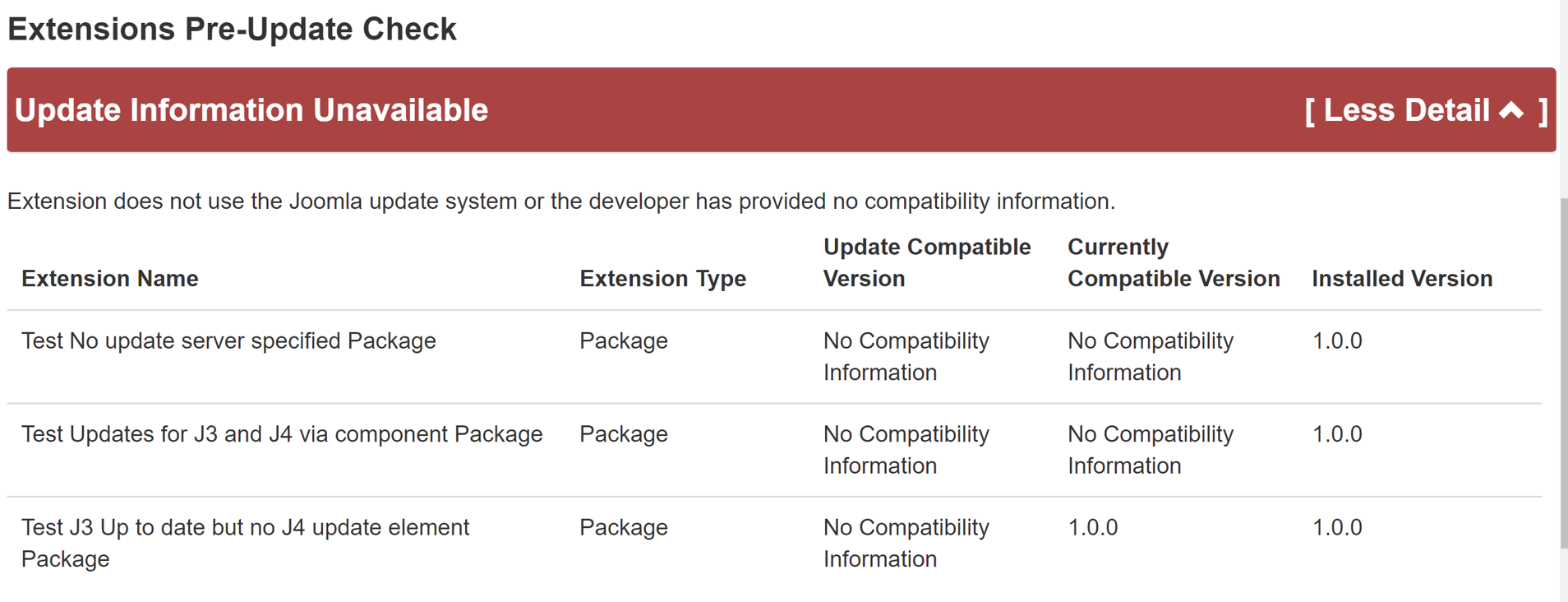Click Package type in the first table row
Screen dimensions: 1568x602
(623, 340)
